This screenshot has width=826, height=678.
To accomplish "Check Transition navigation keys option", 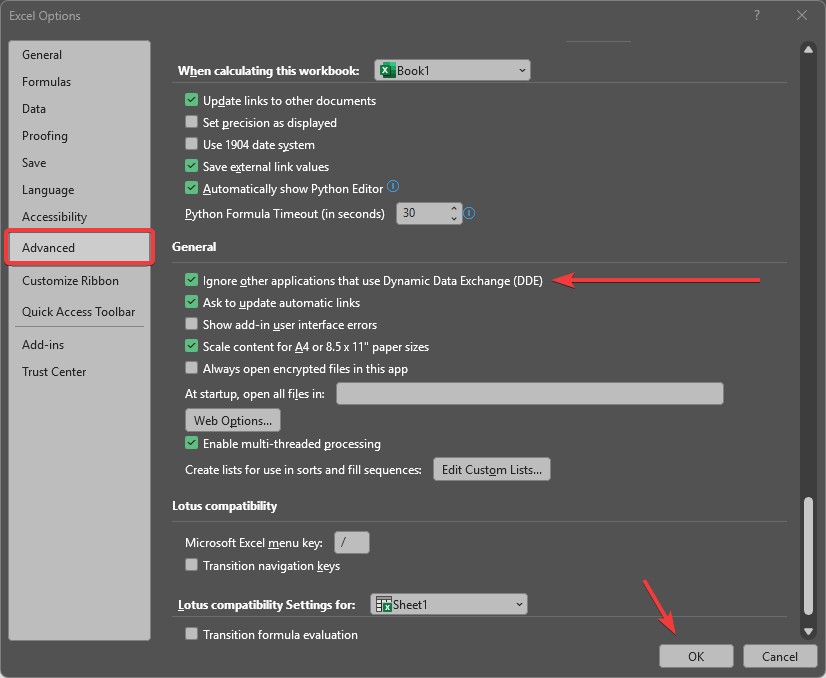I will (191, 565).
